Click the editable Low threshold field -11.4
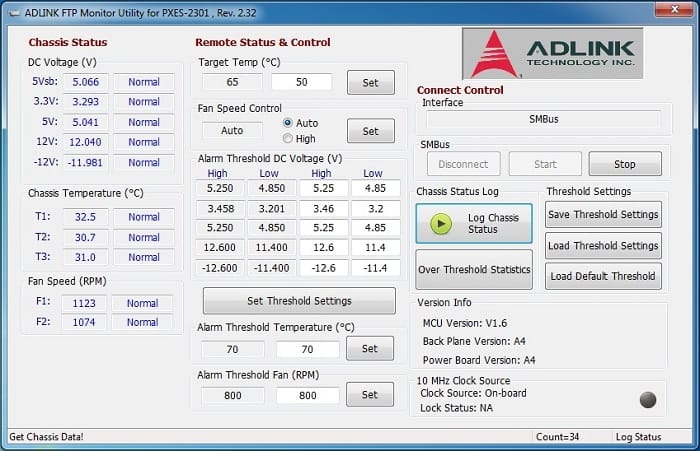 pyautogui.click(x=375, y=268)
